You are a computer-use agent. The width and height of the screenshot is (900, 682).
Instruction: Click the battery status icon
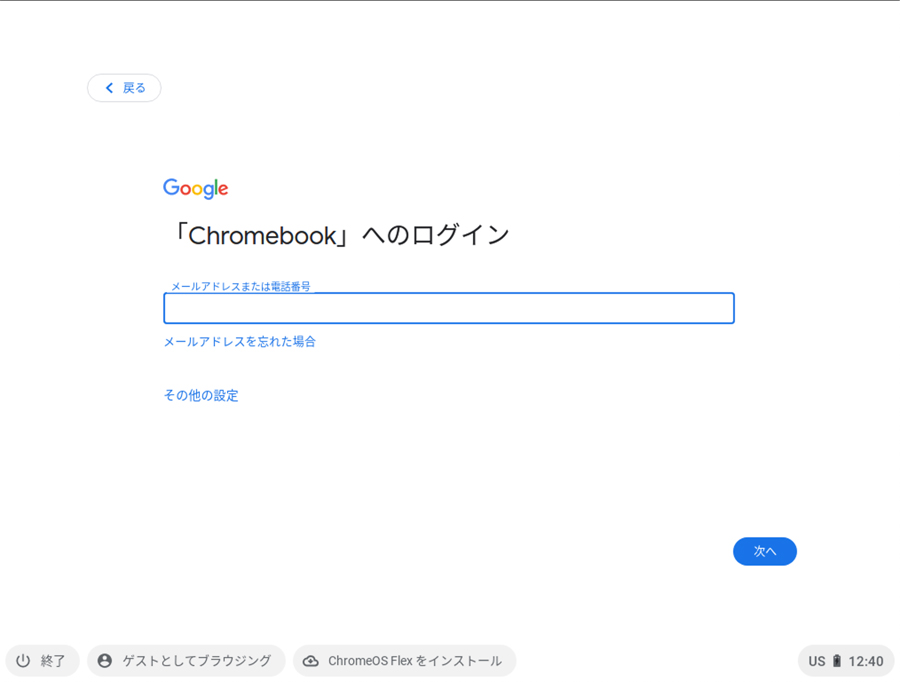point(837,661)
